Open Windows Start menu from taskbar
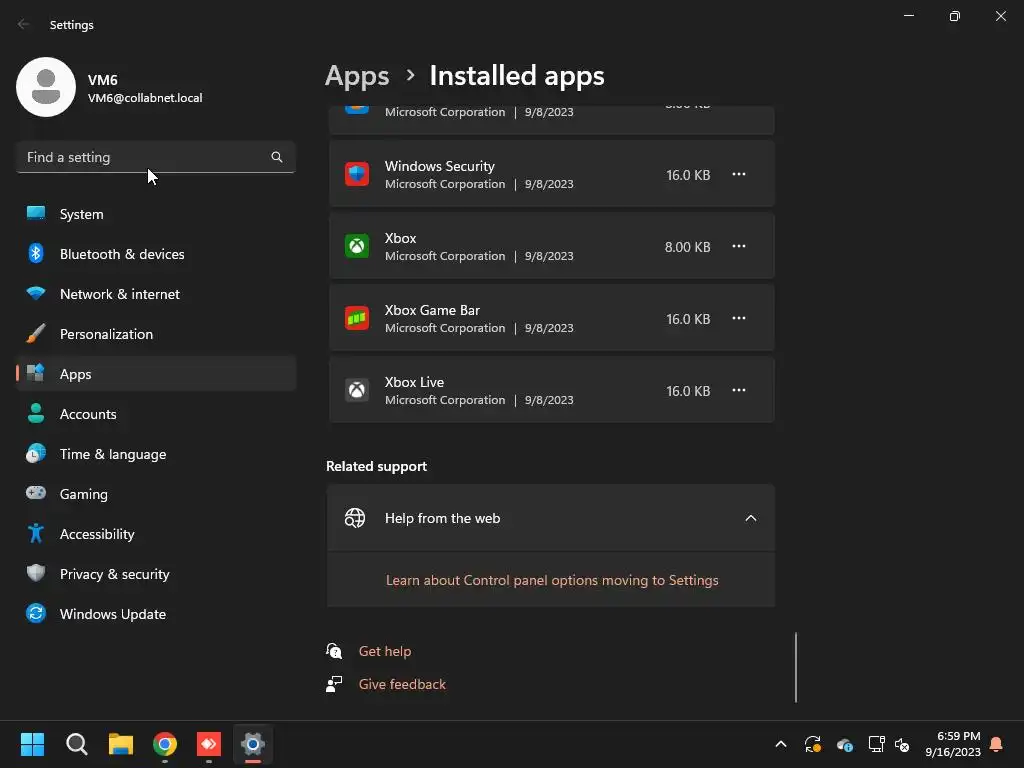 [x=32, y=744]
